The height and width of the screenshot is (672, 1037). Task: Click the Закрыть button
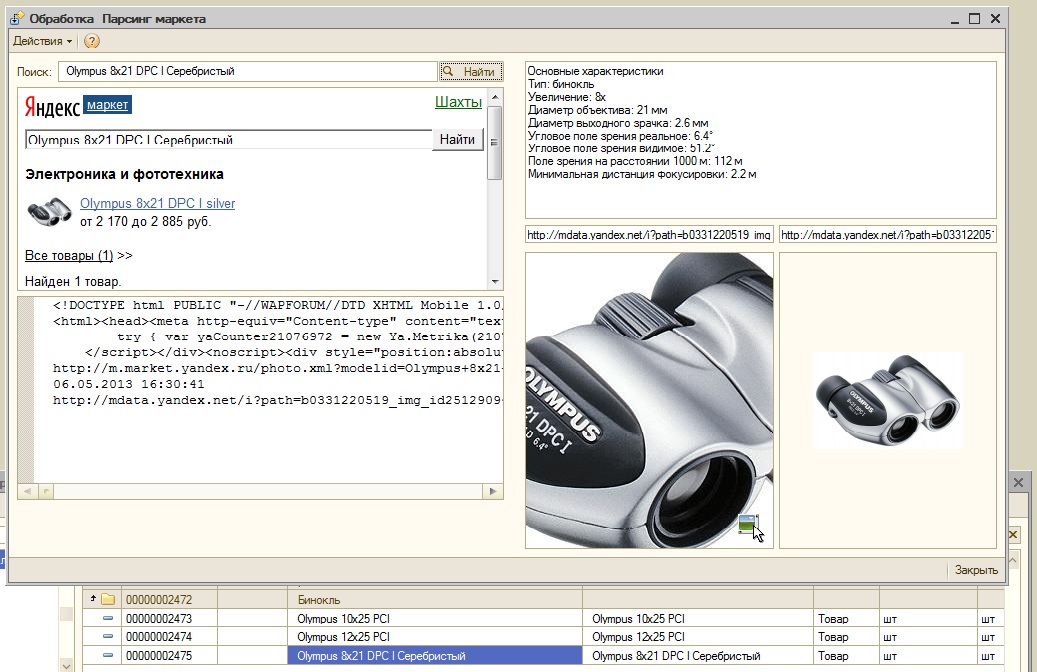975,570
